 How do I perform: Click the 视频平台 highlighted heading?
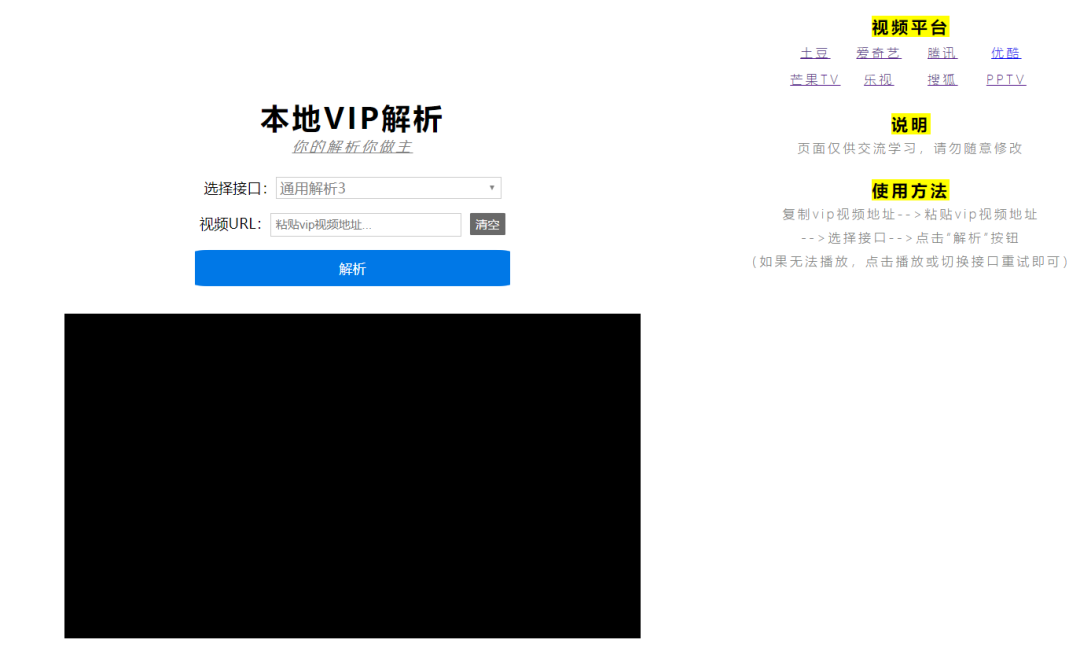(x=908, y=27)
